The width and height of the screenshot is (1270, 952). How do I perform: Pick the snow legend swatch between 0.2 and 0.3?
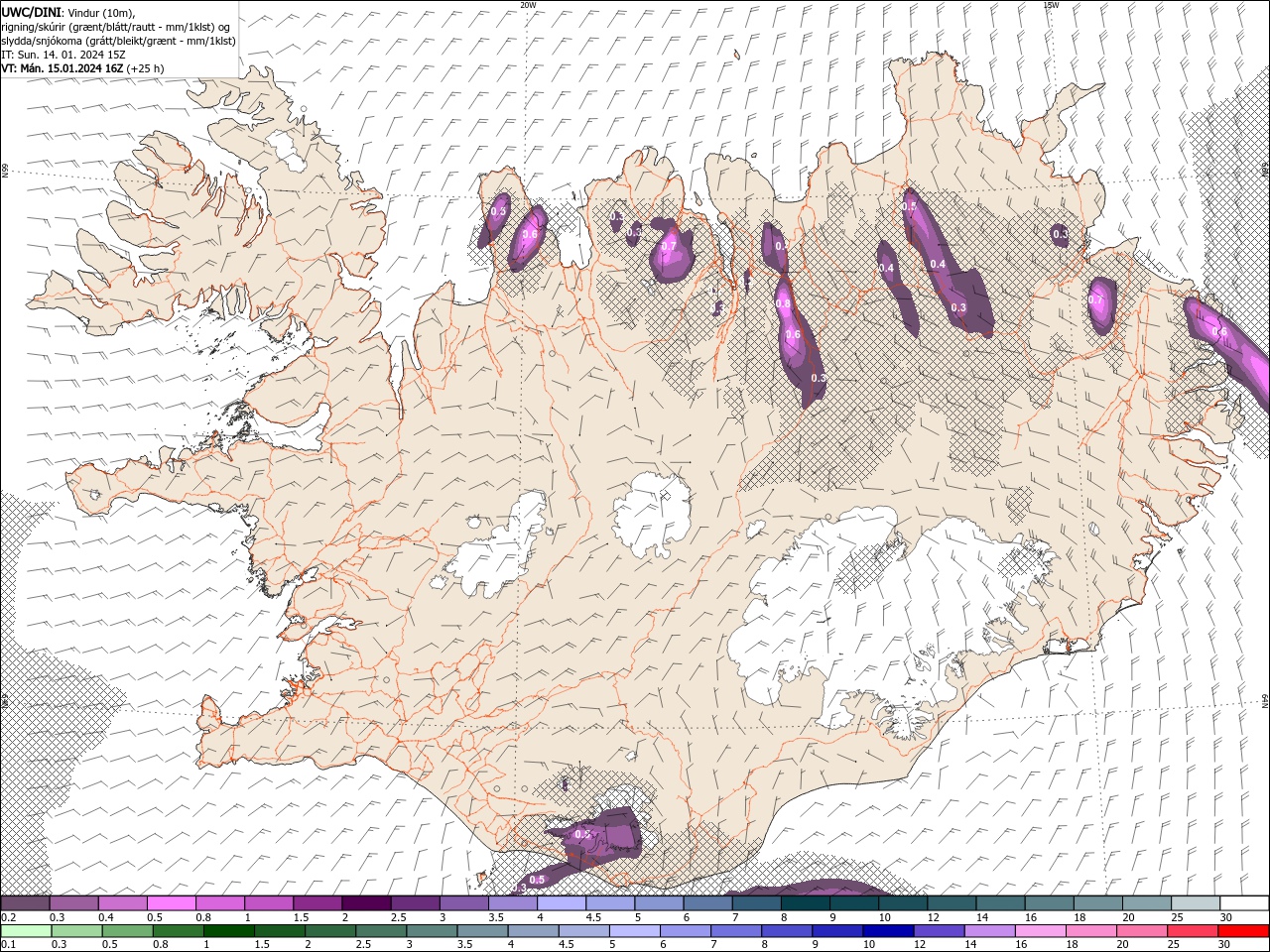pos(25,904)
